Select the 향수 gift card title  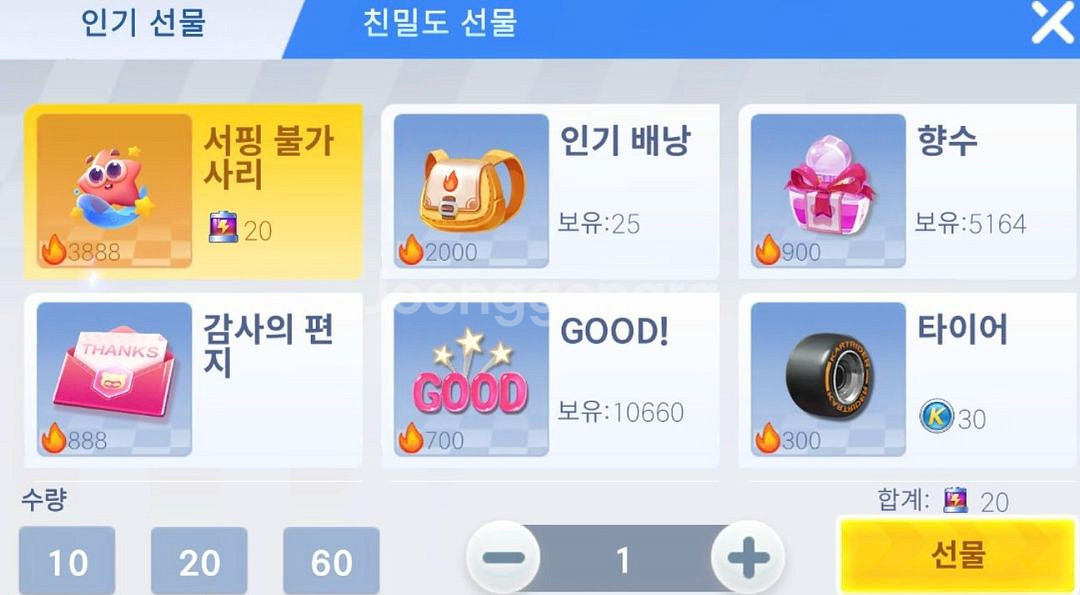coord(947,141)
